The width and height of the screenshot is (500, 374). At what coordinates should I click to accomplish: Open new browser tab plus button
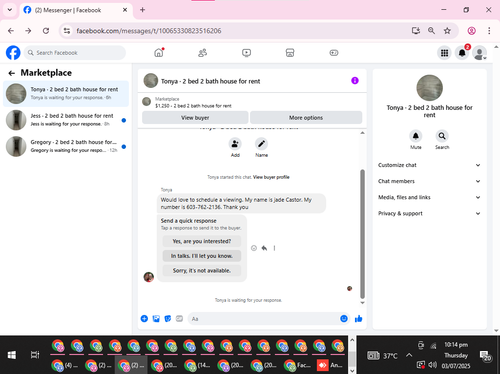(x=142, y=10)
